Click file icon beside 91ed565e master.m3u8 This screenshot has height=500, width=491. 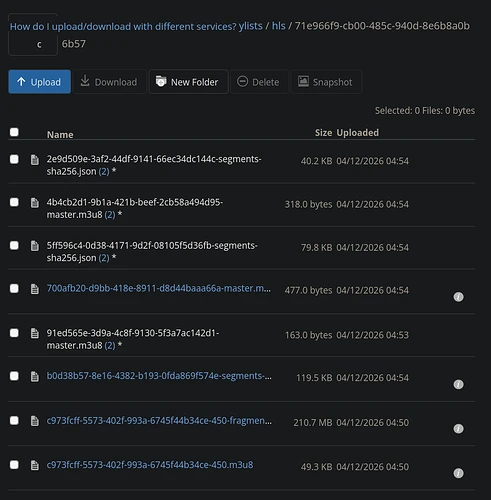pos(35,333)
